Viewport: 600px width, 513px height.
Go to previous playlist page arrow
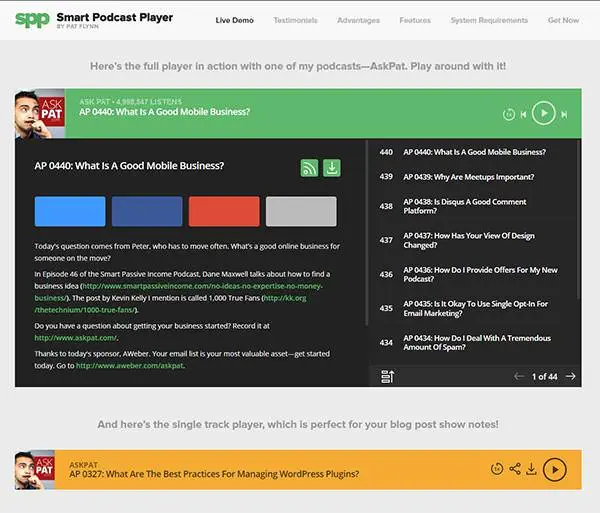tap(519, 376)
